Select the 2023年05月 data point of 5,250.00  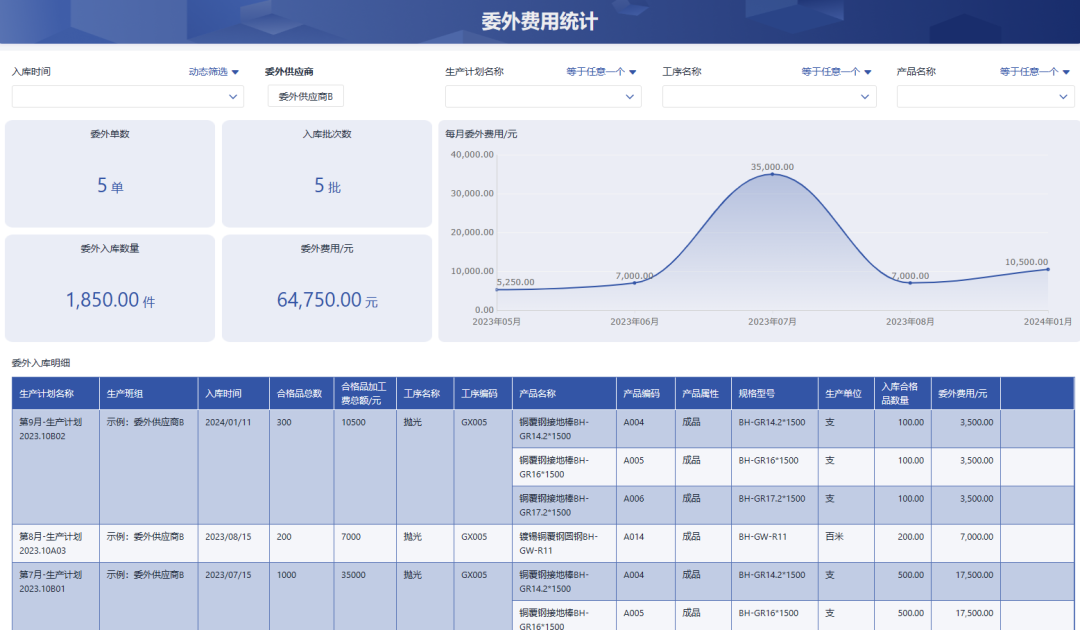pyautogui.click(x=497, y=290)
